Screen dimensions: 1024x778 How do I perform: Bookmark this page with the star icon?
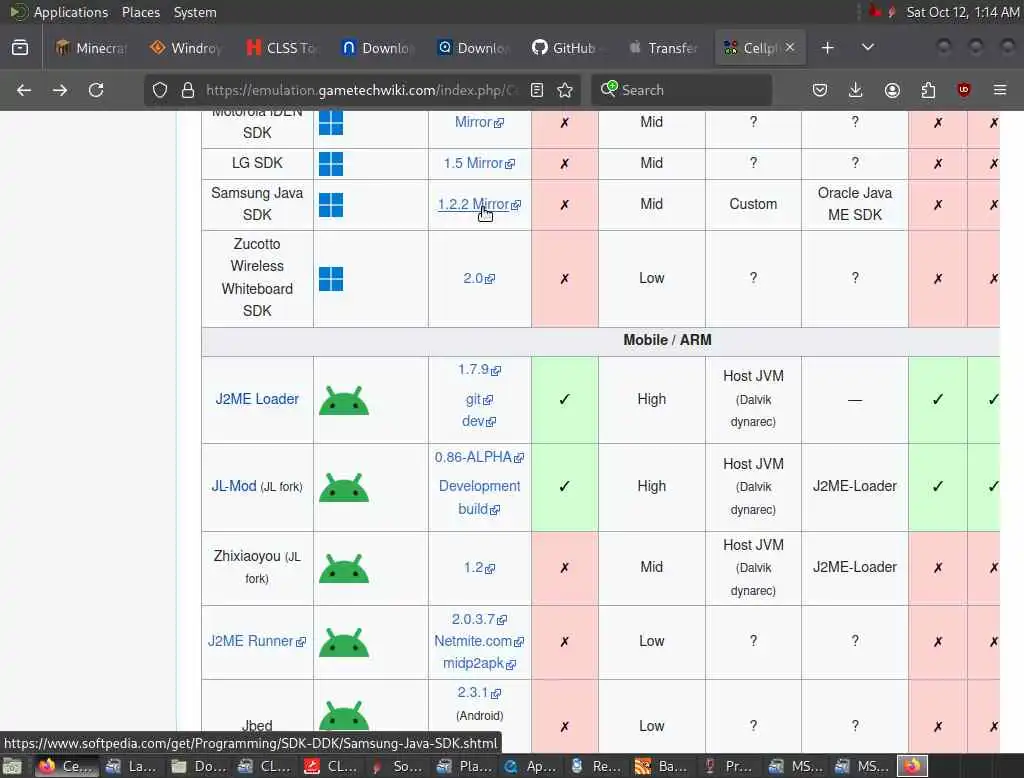pyautogui.click(x=566, y=90)
